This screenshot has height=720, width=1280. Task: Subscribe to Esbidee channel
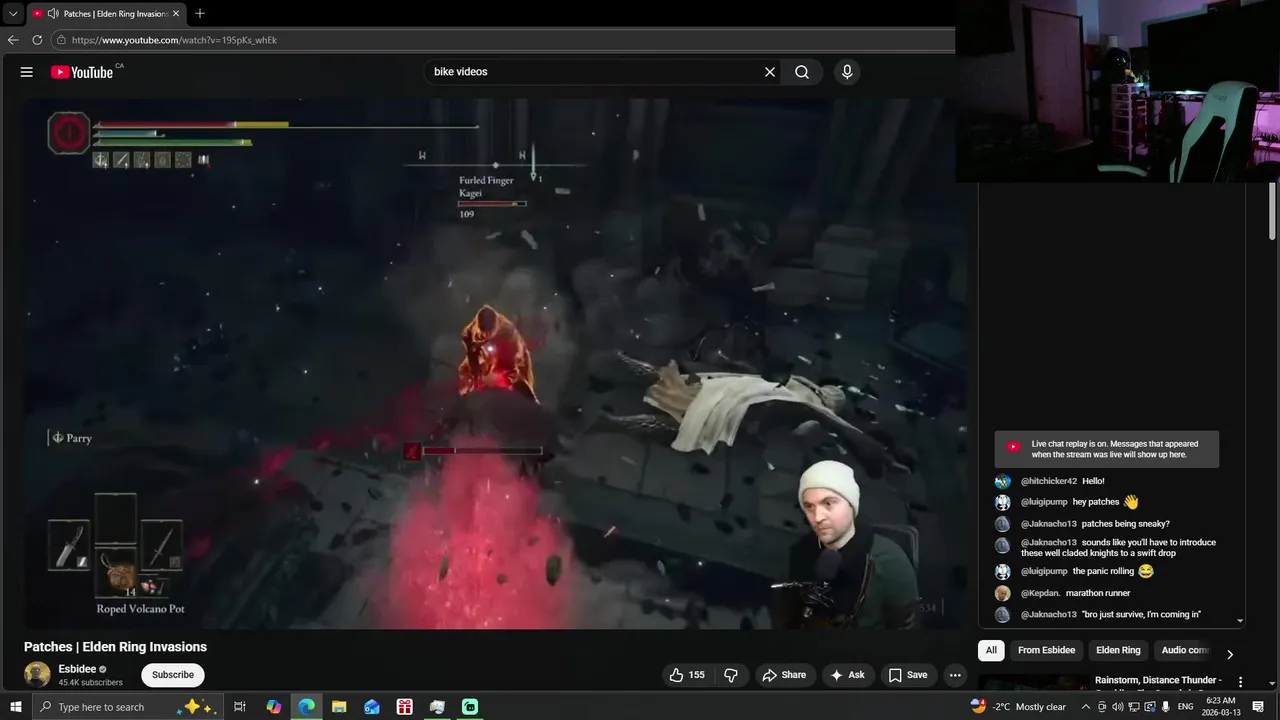173,675
